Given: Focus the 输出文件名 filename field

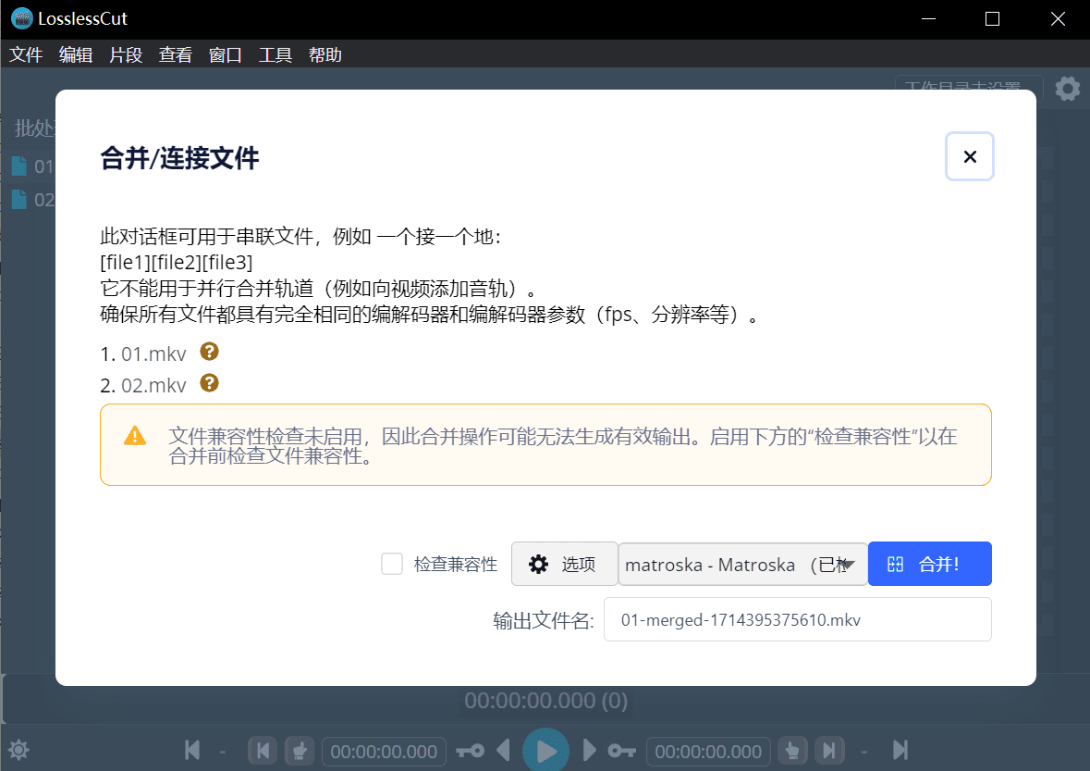Looking at the screenshot, I should click(797, 619).
